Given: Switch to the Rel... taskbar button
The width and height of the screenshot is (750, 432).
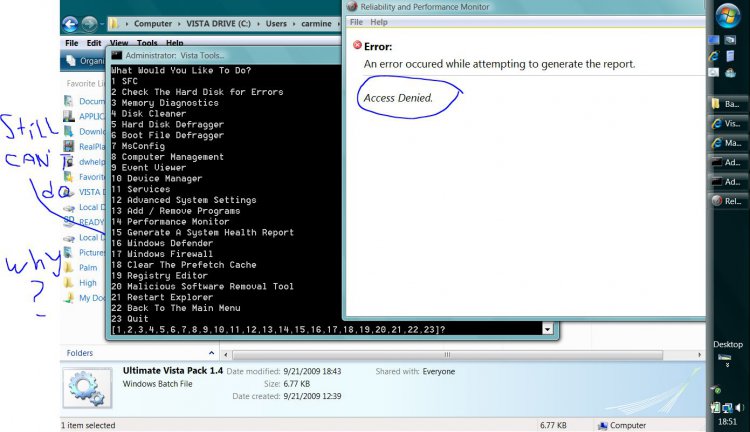Looking at the screenshot, I should 726,201.
